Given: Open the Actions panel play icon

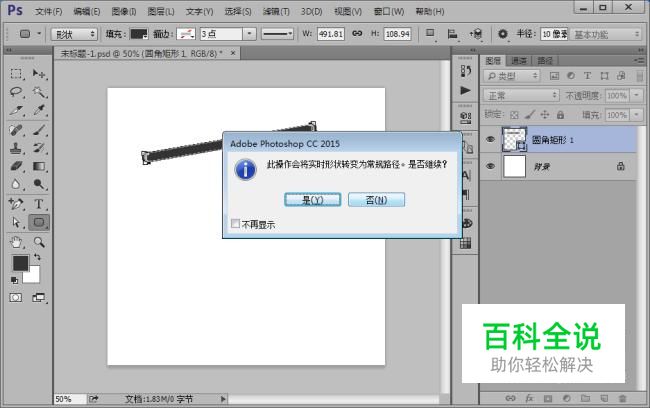Looking at the screenshot, I should point(466,90).
